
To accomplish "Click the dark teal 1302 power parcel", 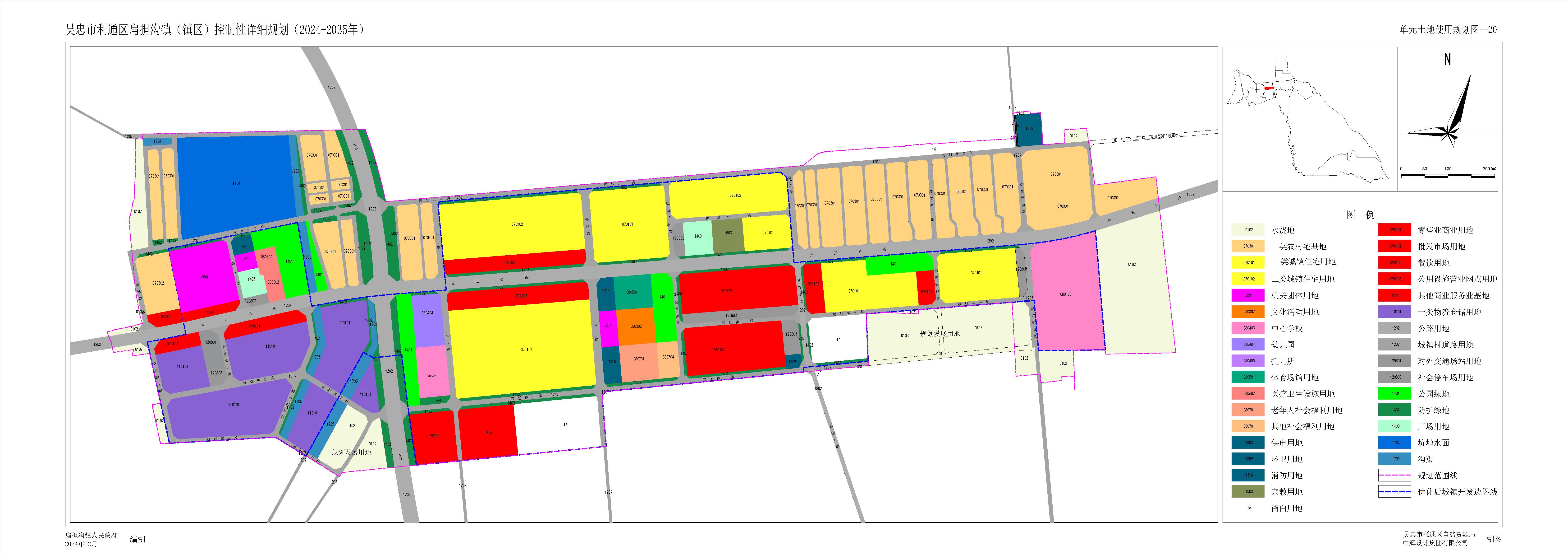I will point(1029,129).
